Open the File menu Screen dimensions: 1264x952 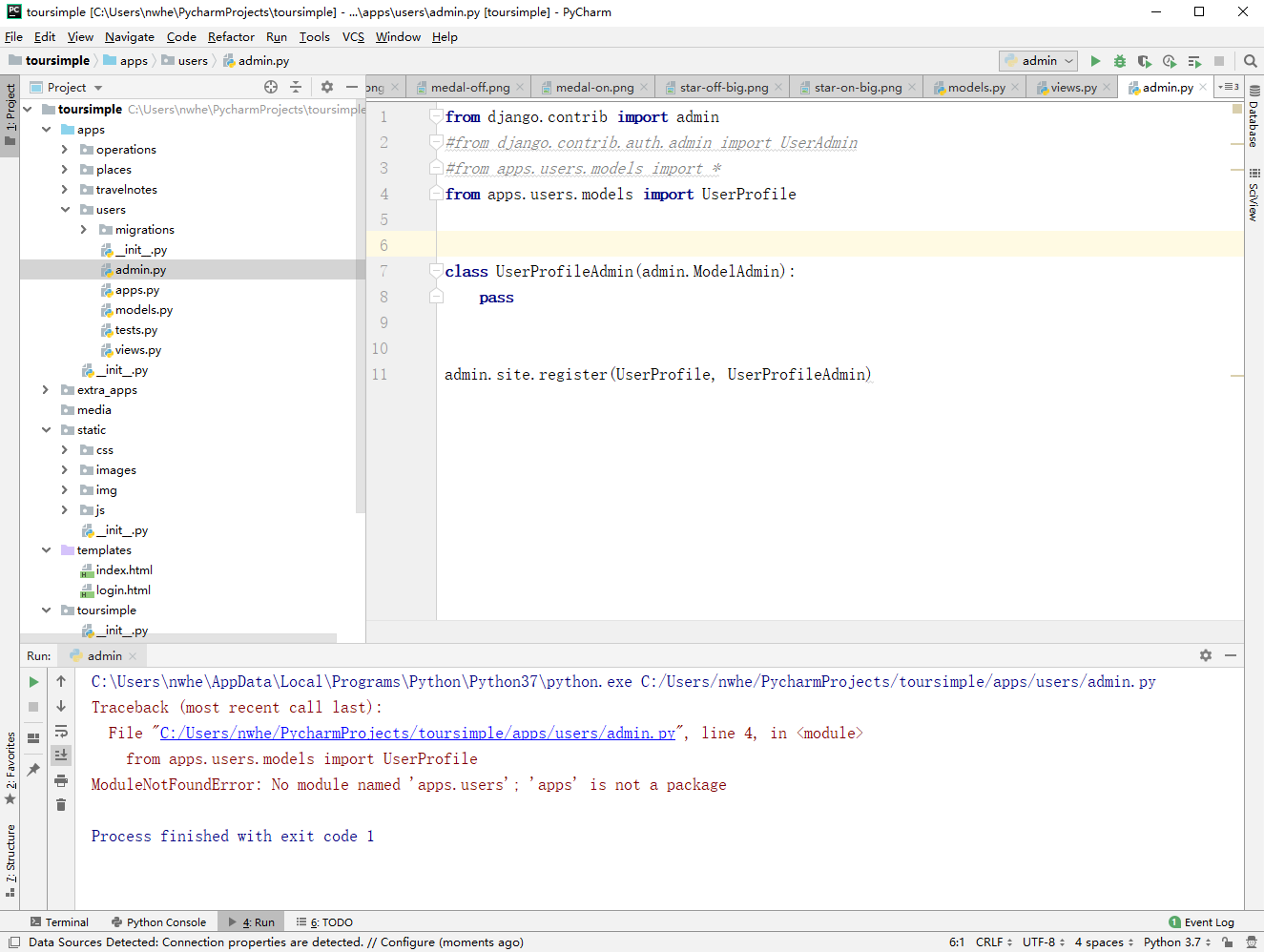(x=13, y=36)
